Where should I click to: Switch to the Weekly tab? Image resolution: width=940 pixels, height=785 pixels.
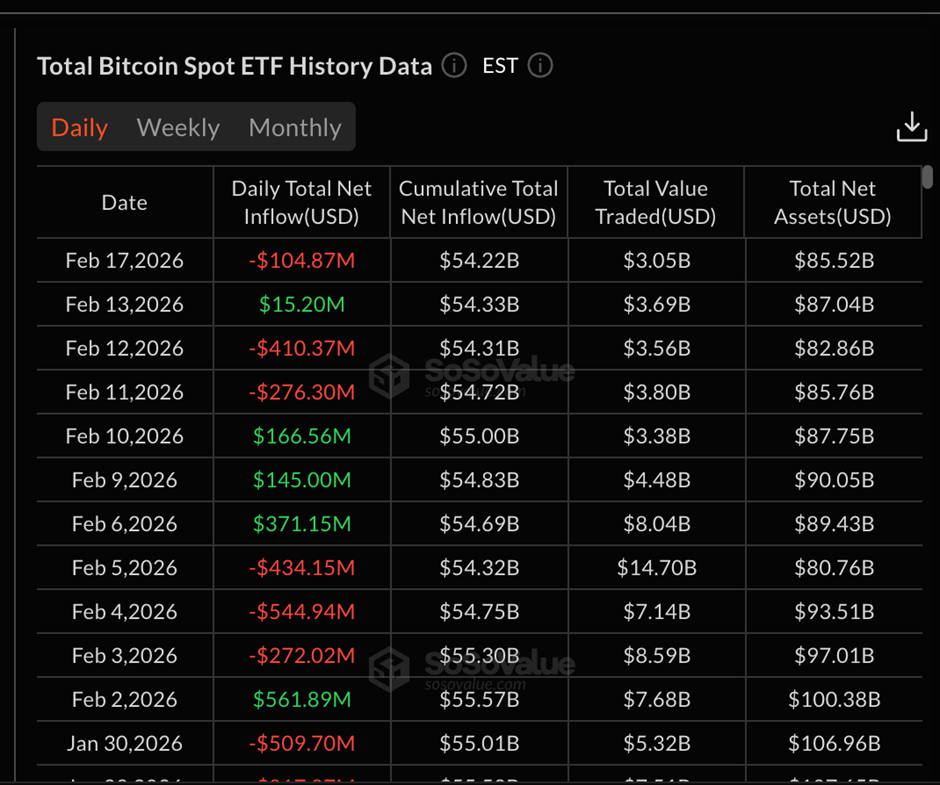click(178, 128)
